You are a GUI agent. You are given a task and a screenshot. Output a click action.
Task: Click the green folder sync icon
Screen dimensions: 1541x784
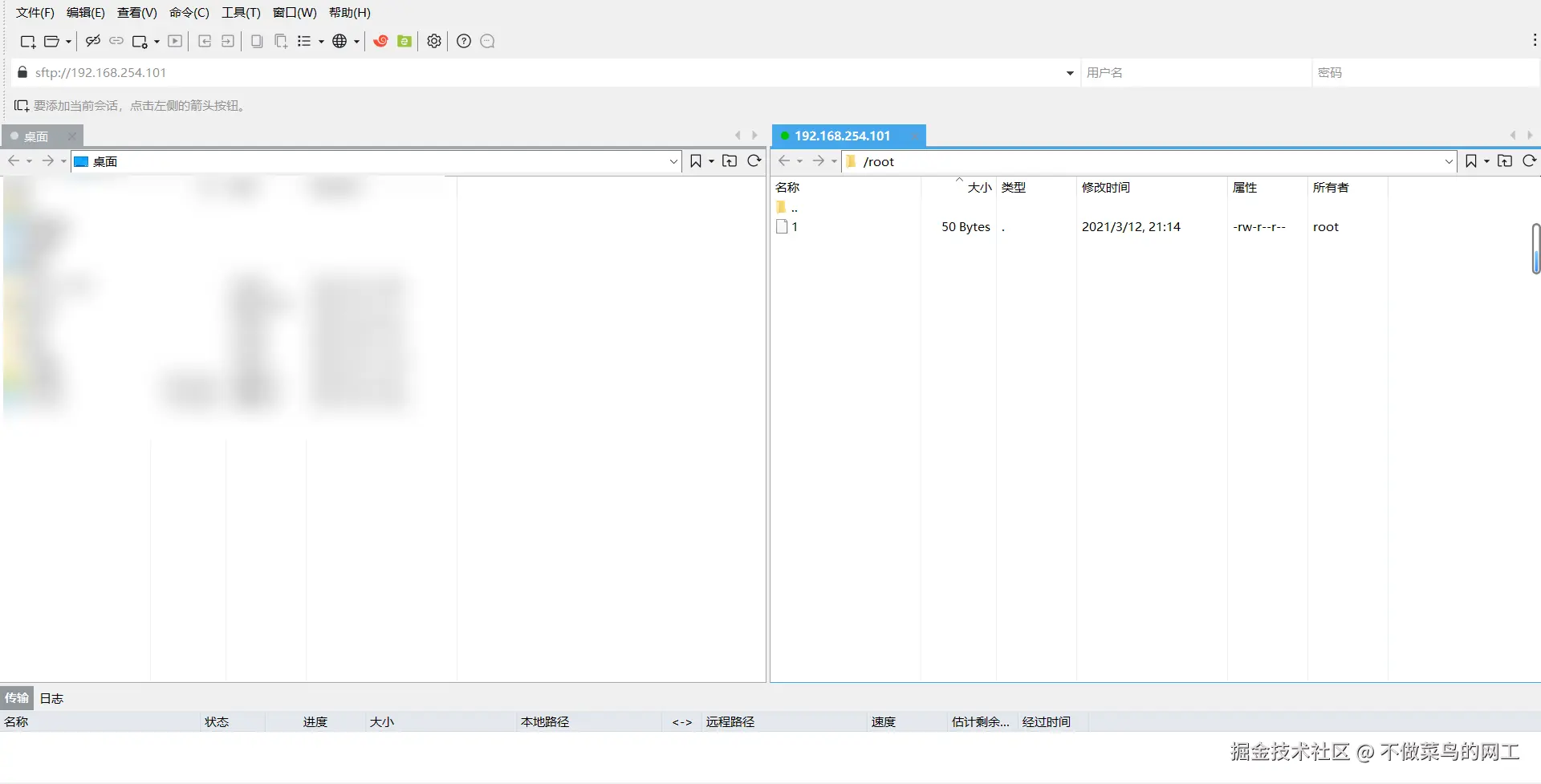405,41
